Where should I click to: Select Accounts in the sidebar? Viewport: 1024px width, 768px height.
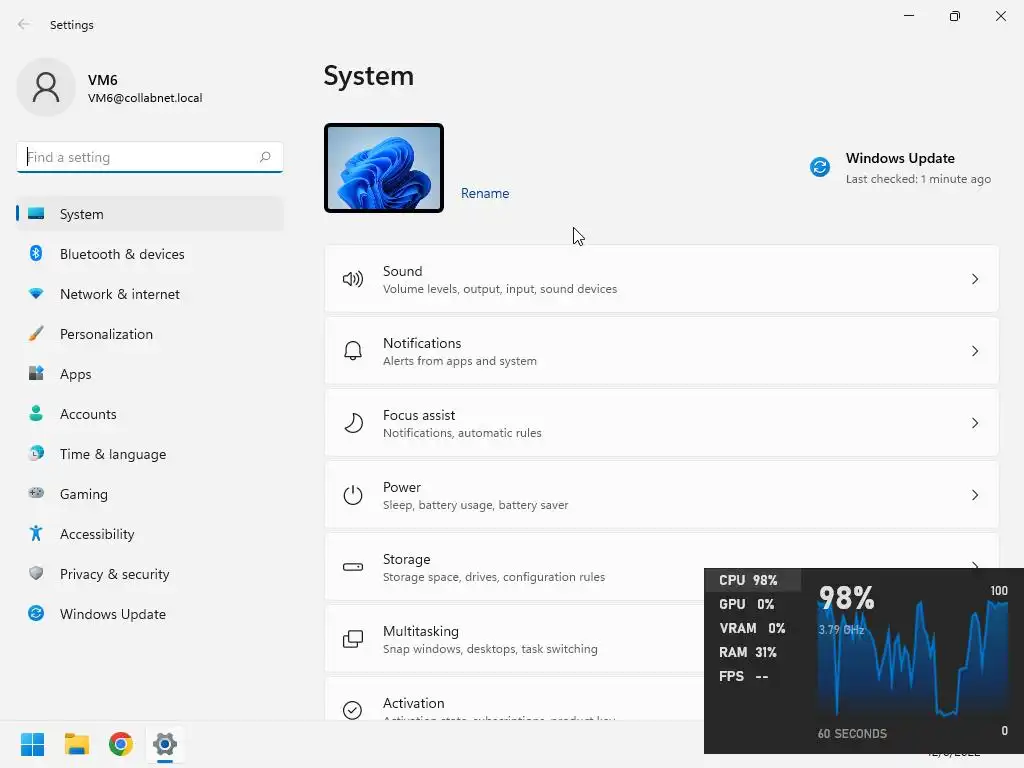150,413
